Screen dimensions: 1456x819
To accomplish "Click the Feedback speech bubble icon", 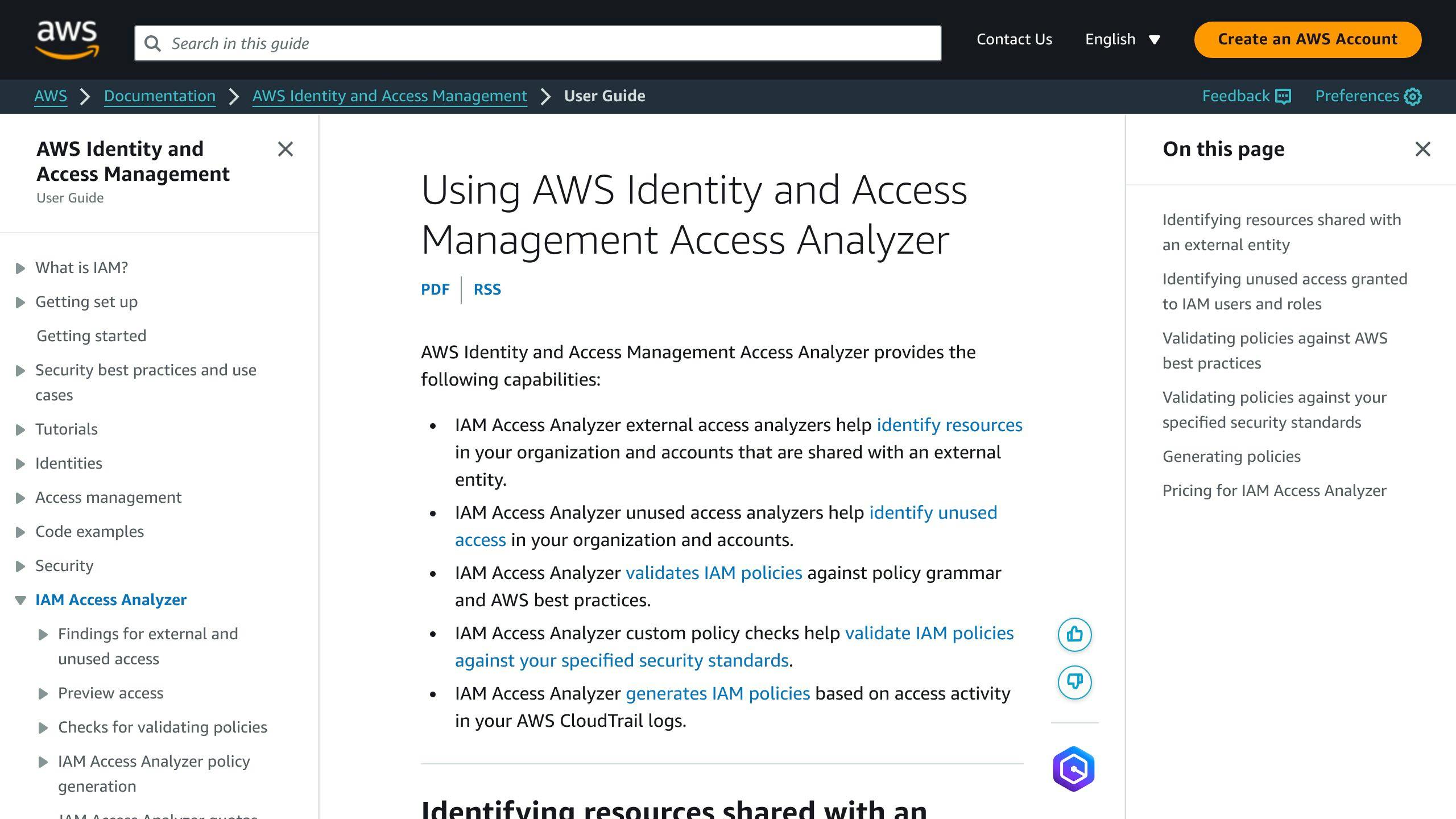I will point(1283,96).
